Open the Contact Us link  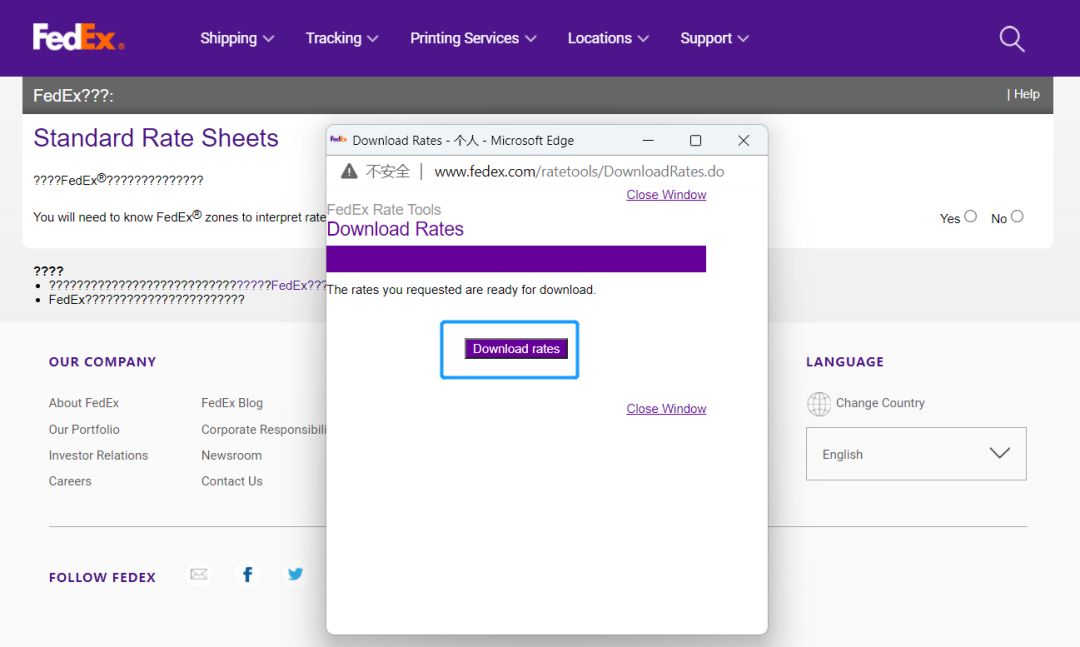click(x=231, y=481)
